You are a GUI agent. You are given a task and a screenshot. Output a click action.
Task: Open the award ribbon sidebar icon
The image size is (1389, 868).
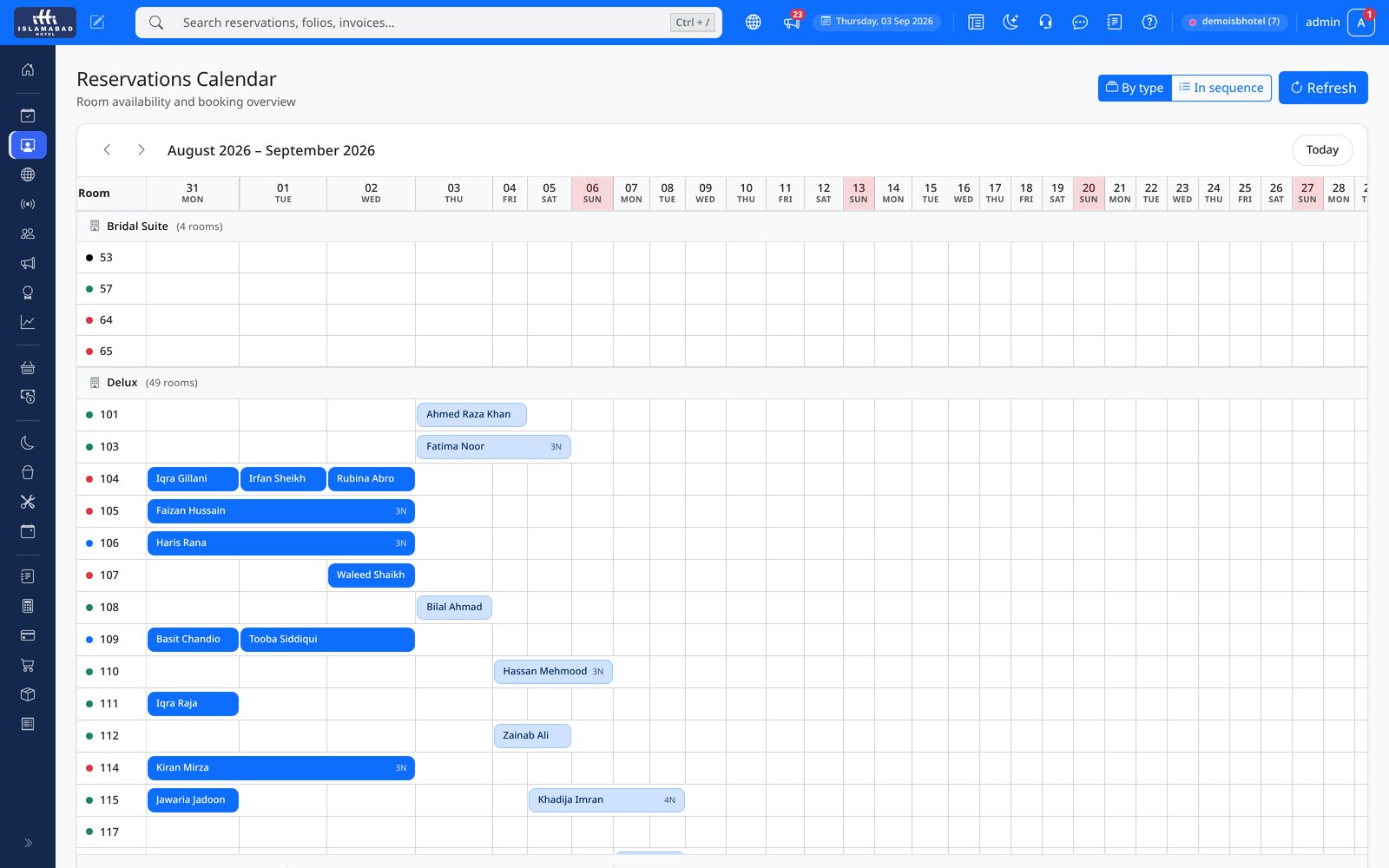coord(28,293)
